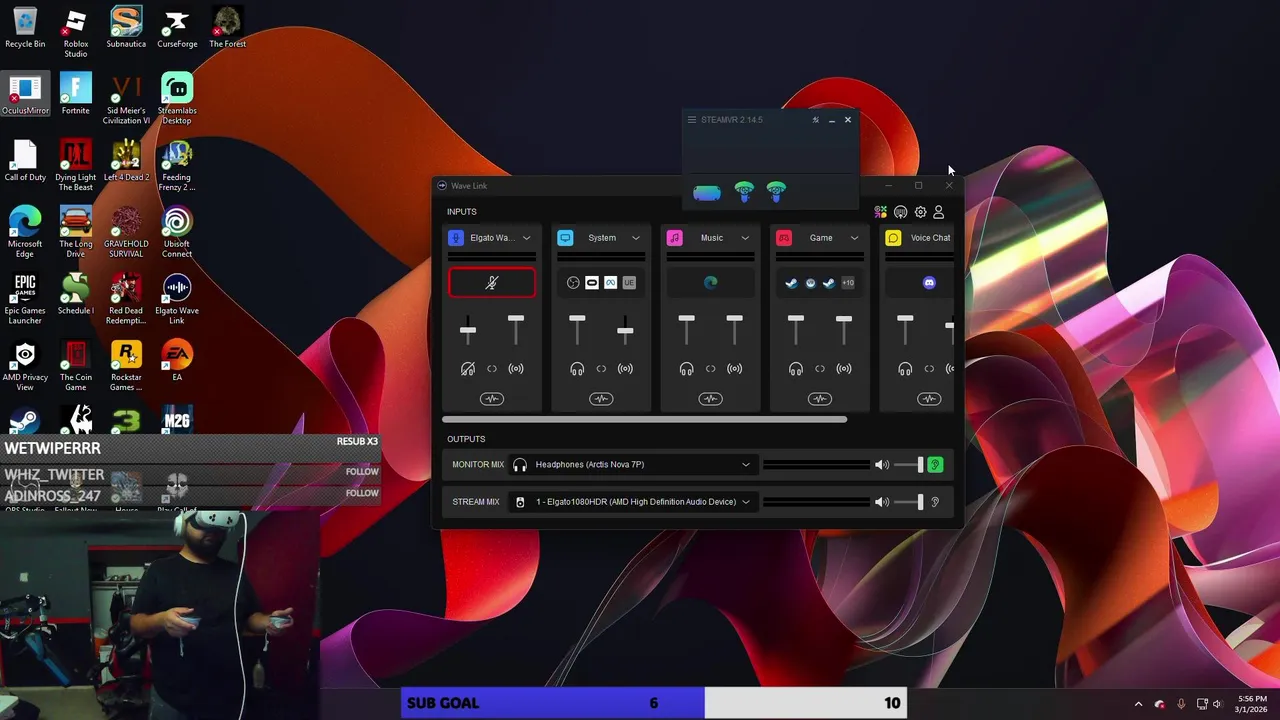
Task: Open the Elgato Wave Link desktop shortcut
Action: click(x=177, y=299)
